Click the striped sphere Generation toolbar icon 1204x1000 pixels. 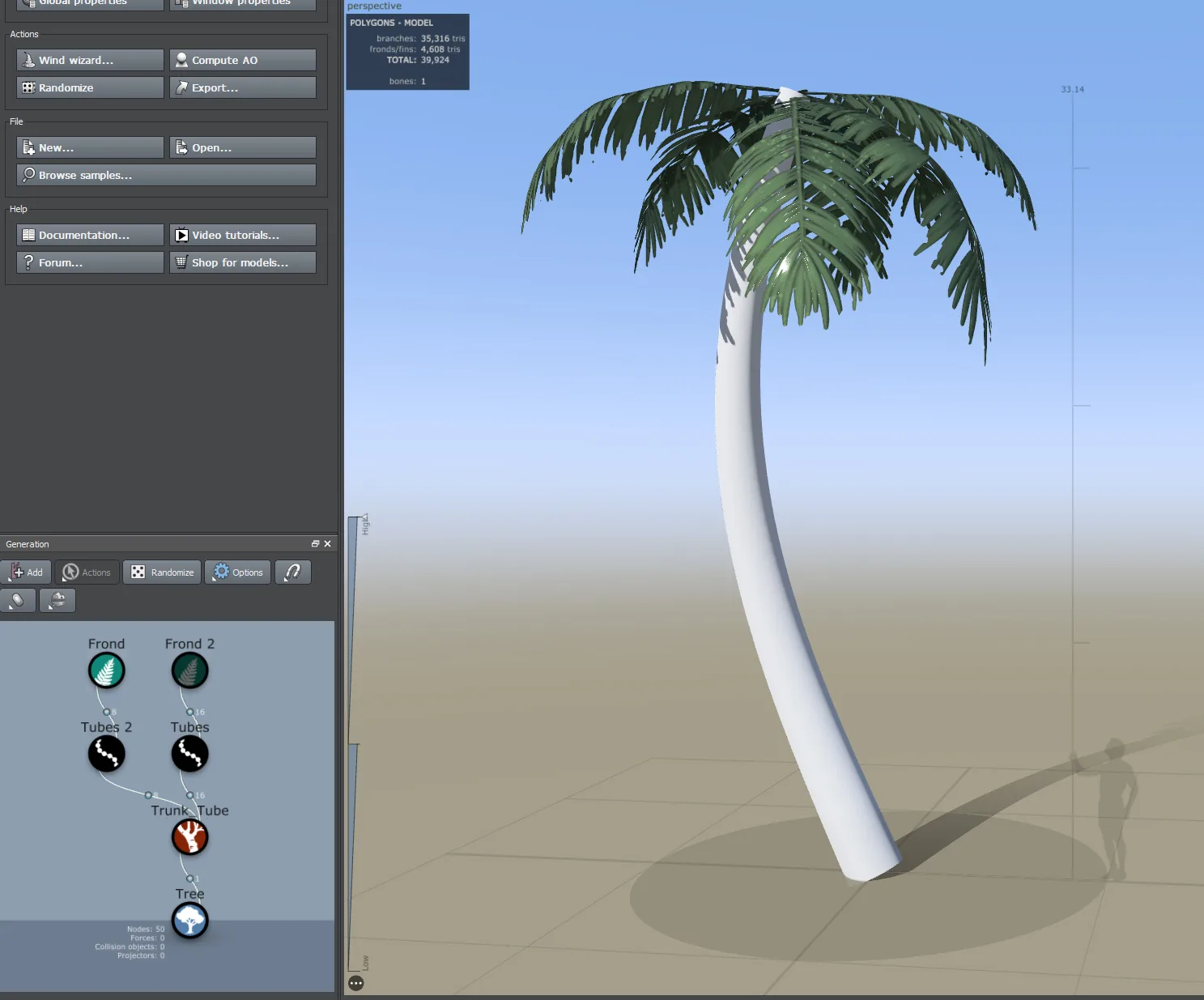pyautogui.click(x=57, y=601)
